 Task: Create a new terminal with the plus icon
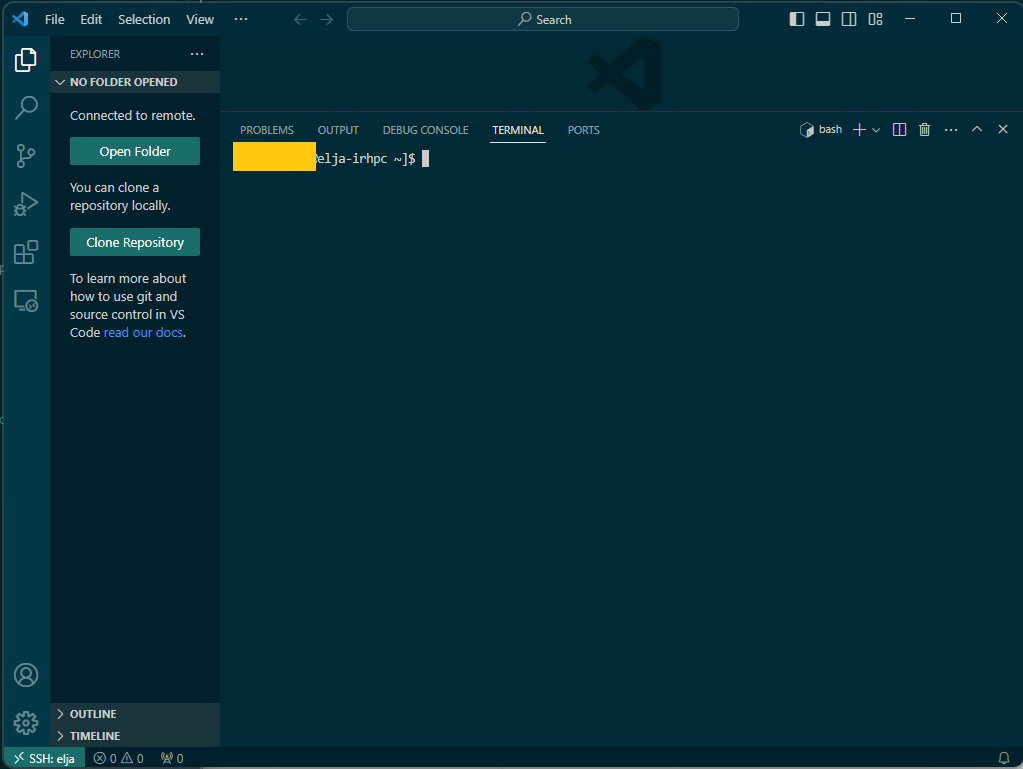[x=857, y=129]
